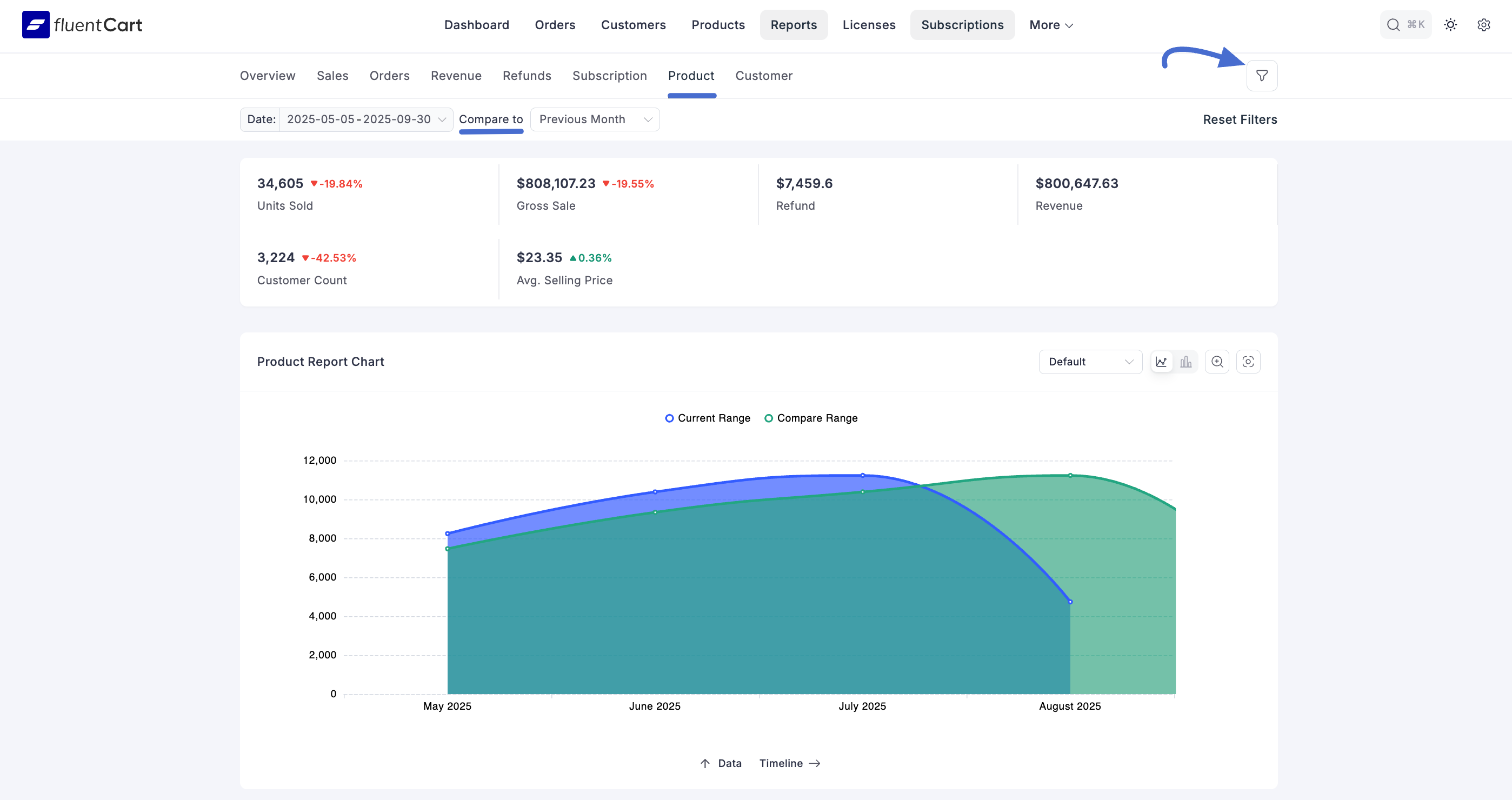Click the chart screenshot capture icon
The width and height of the screenshot is (1512, 800).
pyautogui.click(x=1248, y=362)
